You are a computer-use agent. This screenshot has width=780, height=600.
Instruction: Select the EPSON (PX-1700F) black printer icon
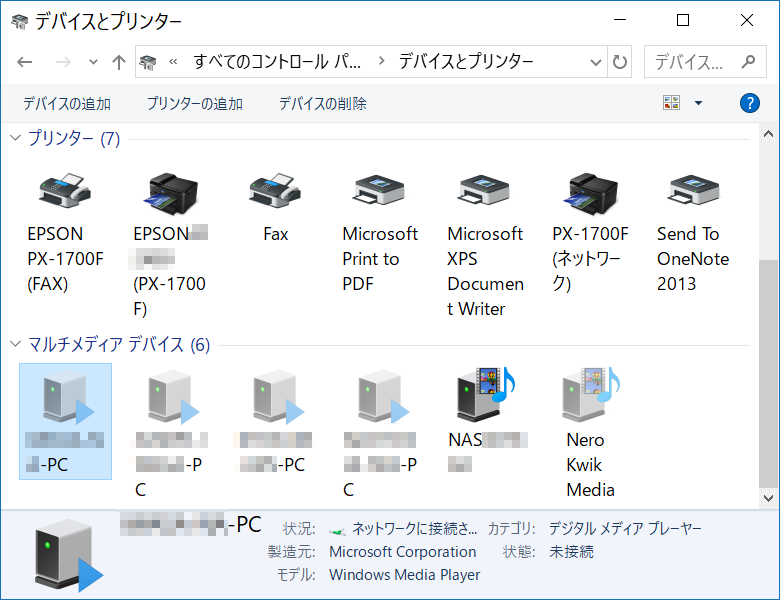pyautogui.click(x=171, y=194)
